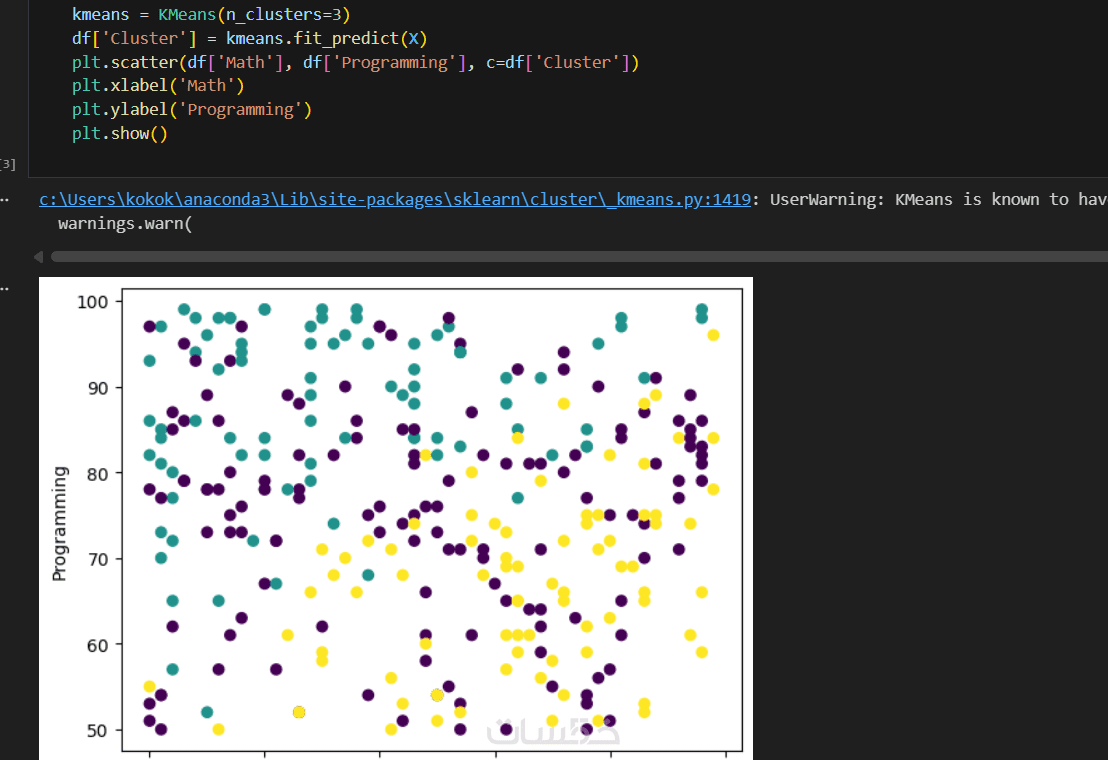The image size is (1108, 760).
Task: Click the 'Math' string in plt.xlabel
Action: [206, 86]
